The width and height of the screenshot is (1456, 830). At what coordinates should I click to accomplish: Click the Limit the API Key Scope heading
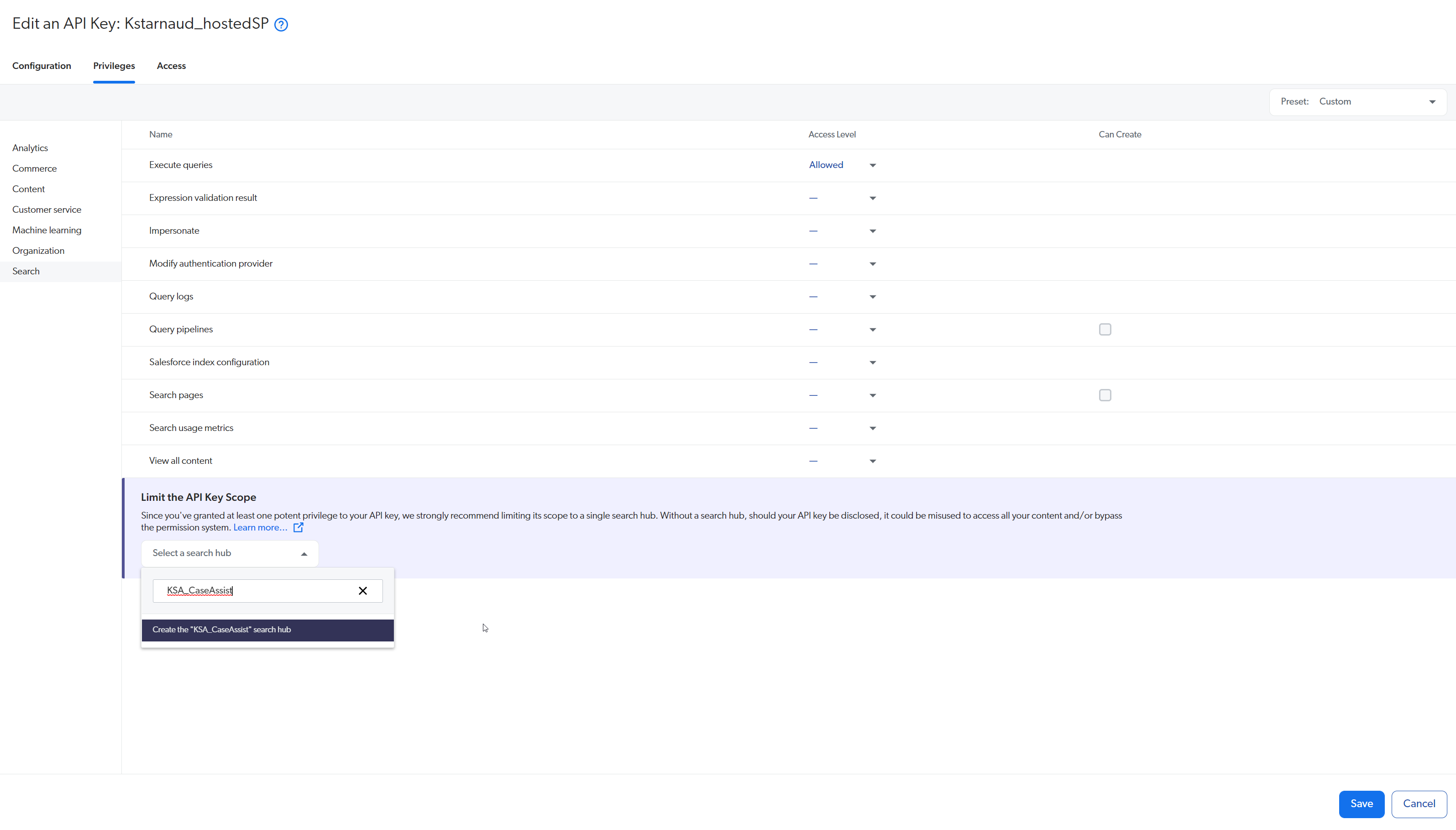tap(198, 497)
